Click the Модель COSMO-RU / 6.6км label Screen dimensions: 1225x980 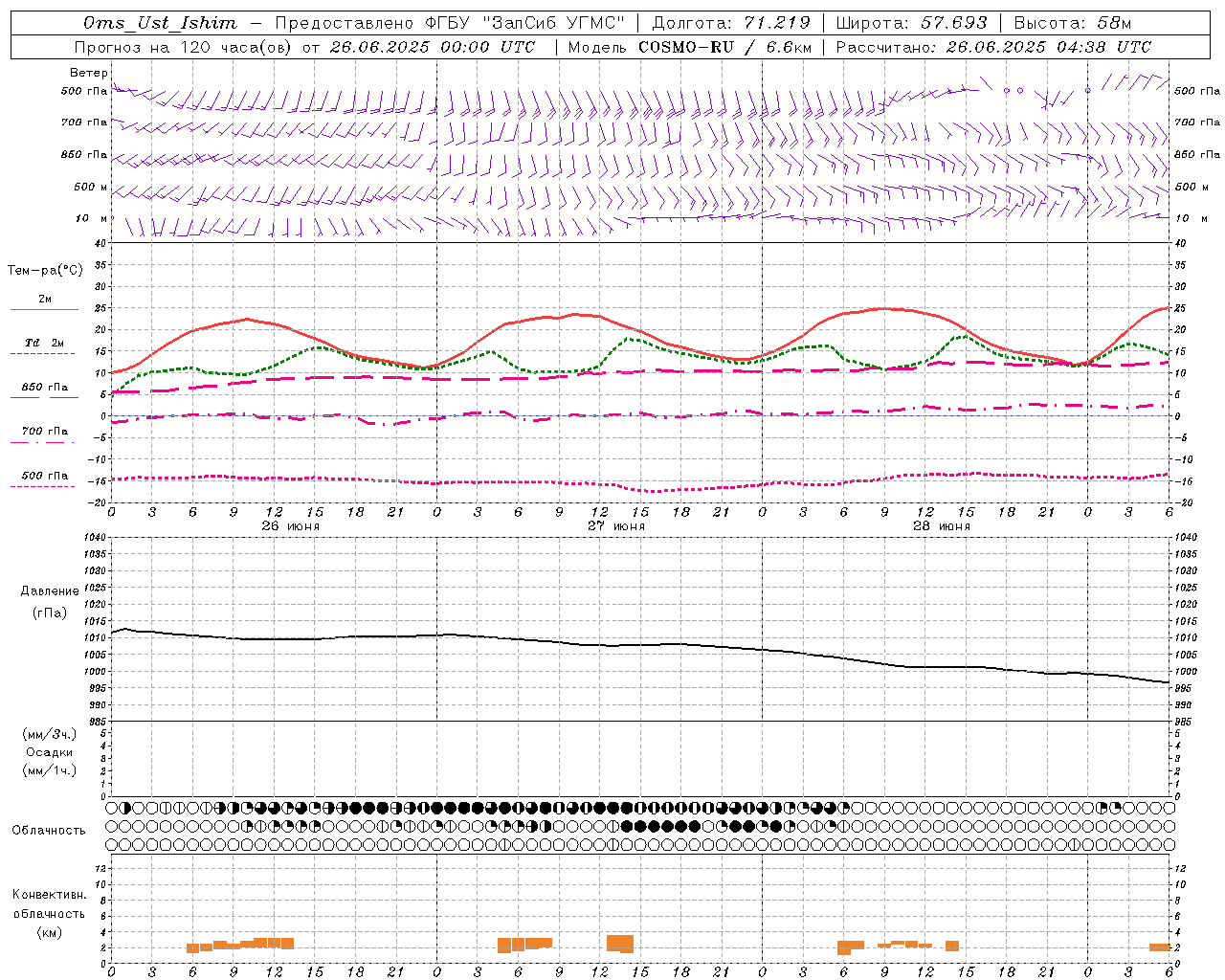[690, 47]
